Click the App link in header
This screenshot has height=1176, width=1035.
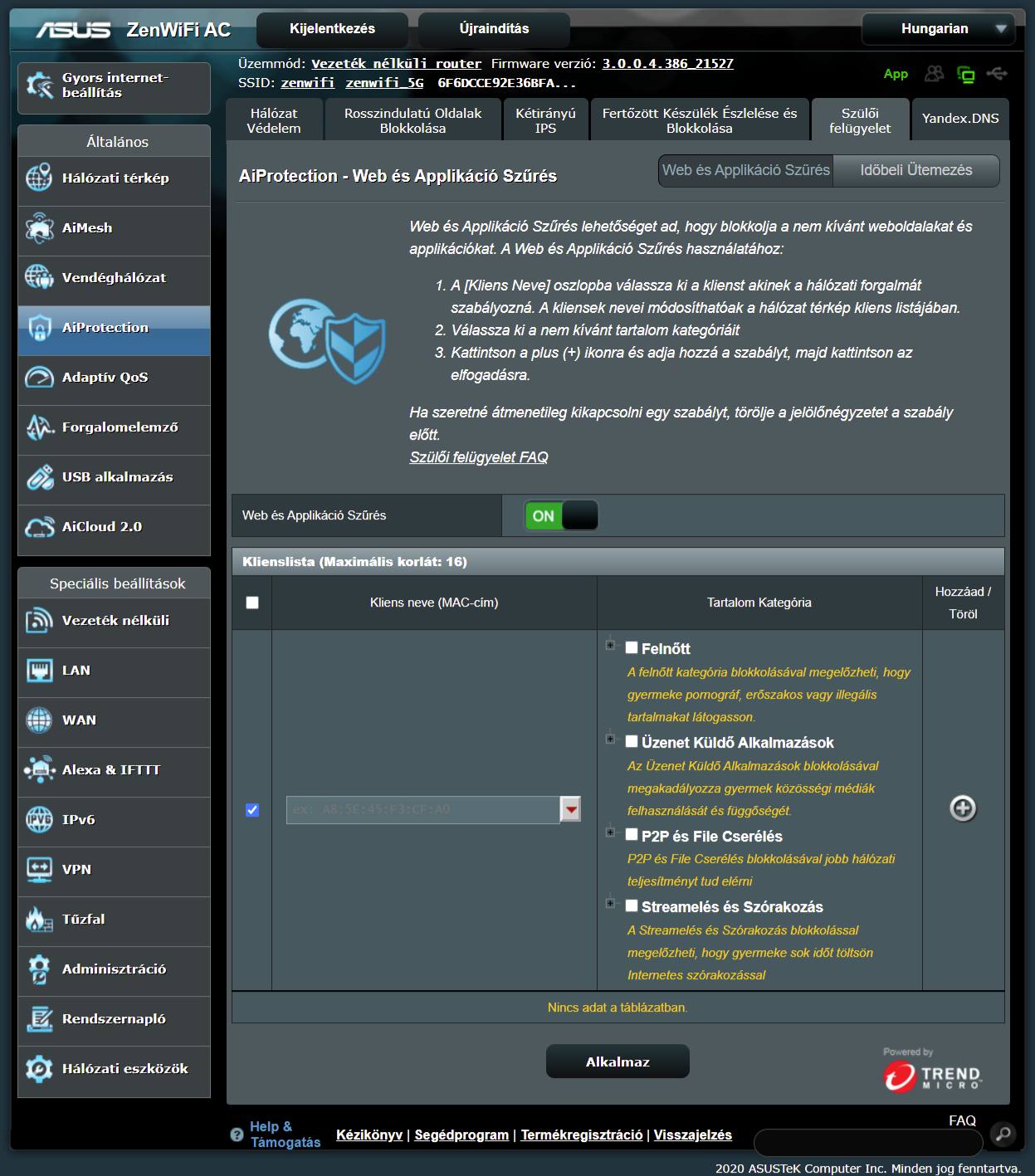896,74
